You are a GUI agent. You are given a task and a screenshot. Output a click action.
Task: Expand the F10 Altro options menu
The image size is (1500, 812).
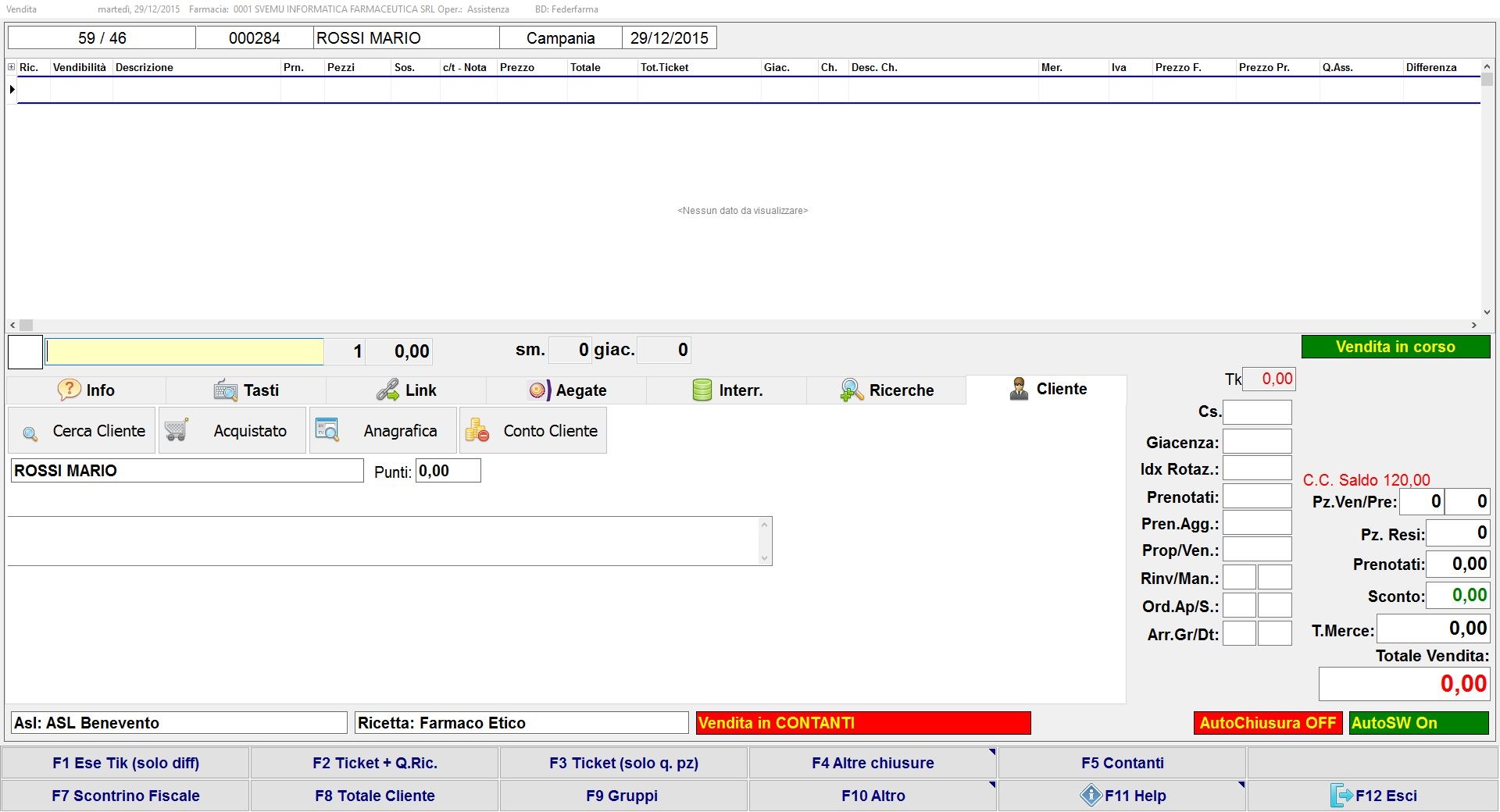point(872,796)
